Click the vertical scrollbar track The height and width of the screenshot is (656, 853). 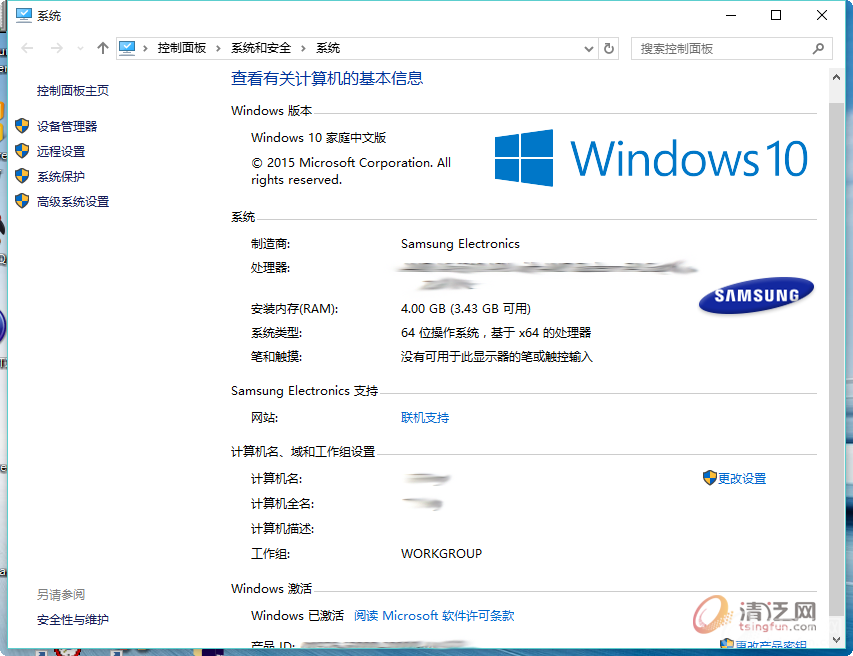pos(837,360)
